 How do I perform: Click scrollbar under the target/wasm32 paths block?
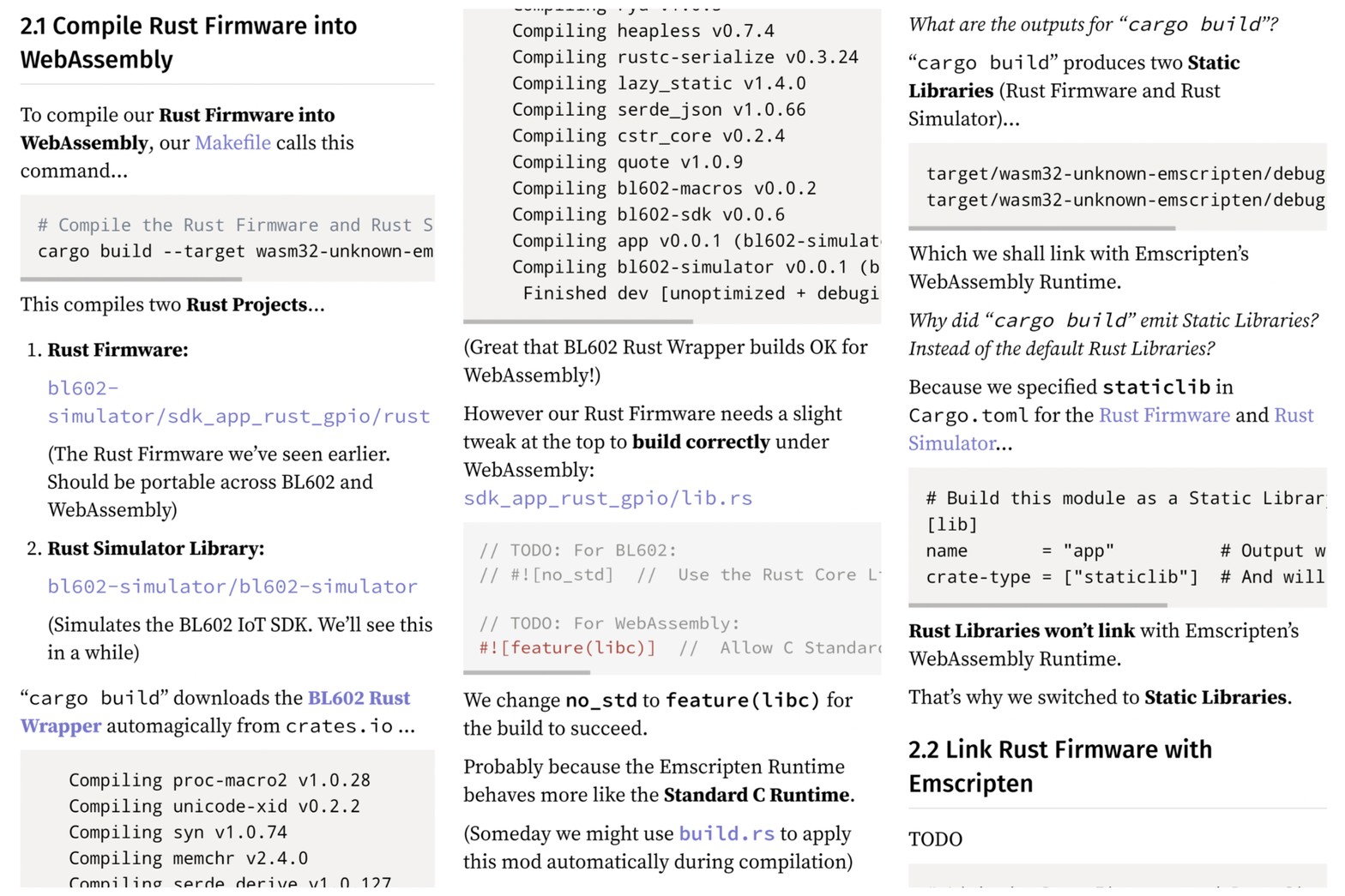(1041, 228)
